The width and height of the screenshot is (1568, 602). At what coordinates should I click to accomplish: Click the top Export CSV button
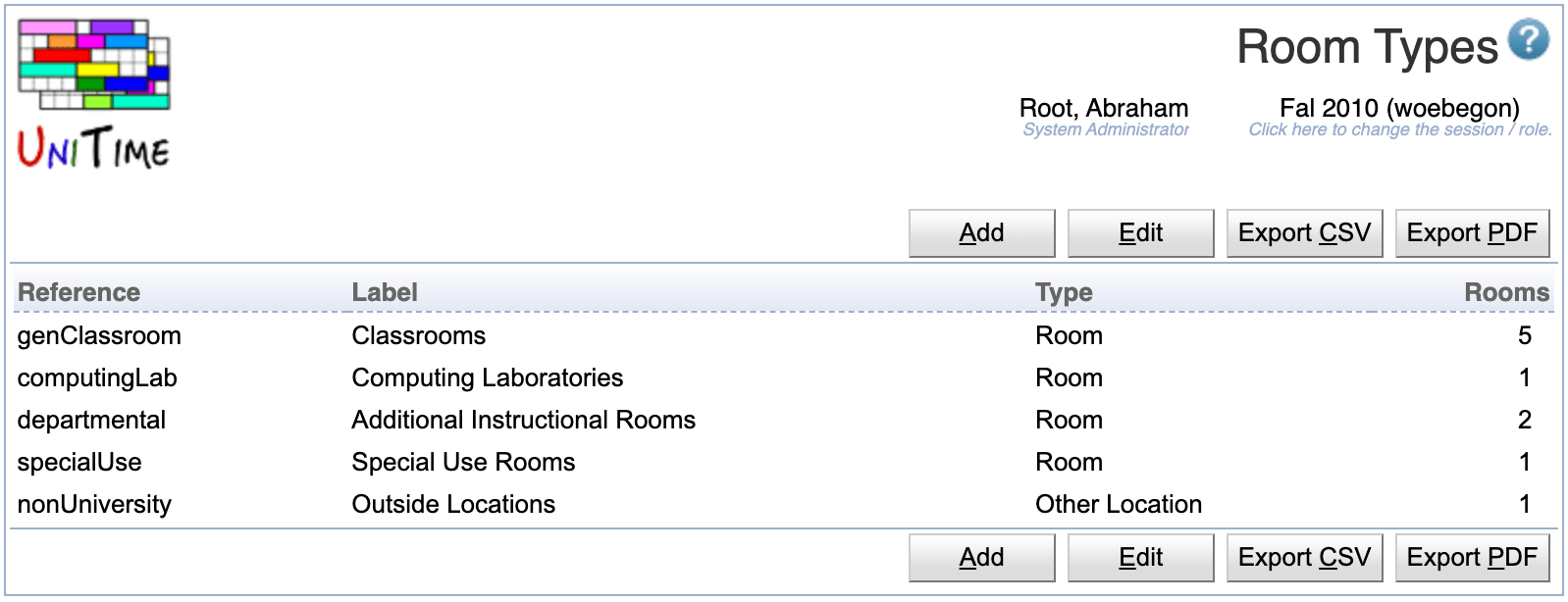click(x=1303, y=233)
